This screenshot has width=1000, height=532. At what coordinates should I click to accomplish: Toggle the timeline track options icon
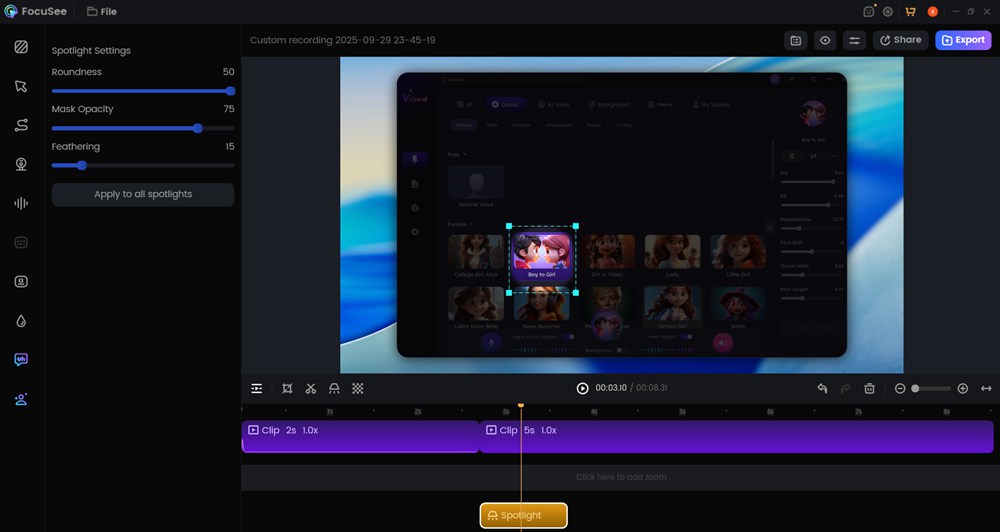pyautogui.click(x=257, y=388)
